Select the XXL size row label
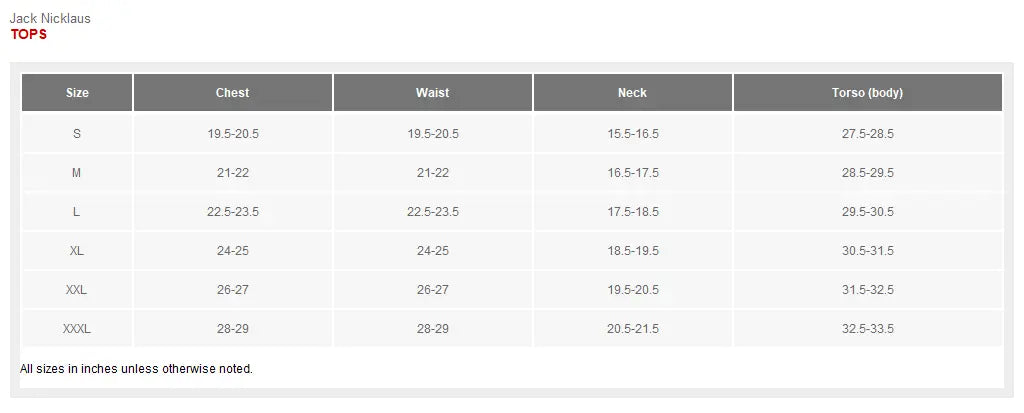Viewport: 1024px width, 413px height. pos(77,290)
